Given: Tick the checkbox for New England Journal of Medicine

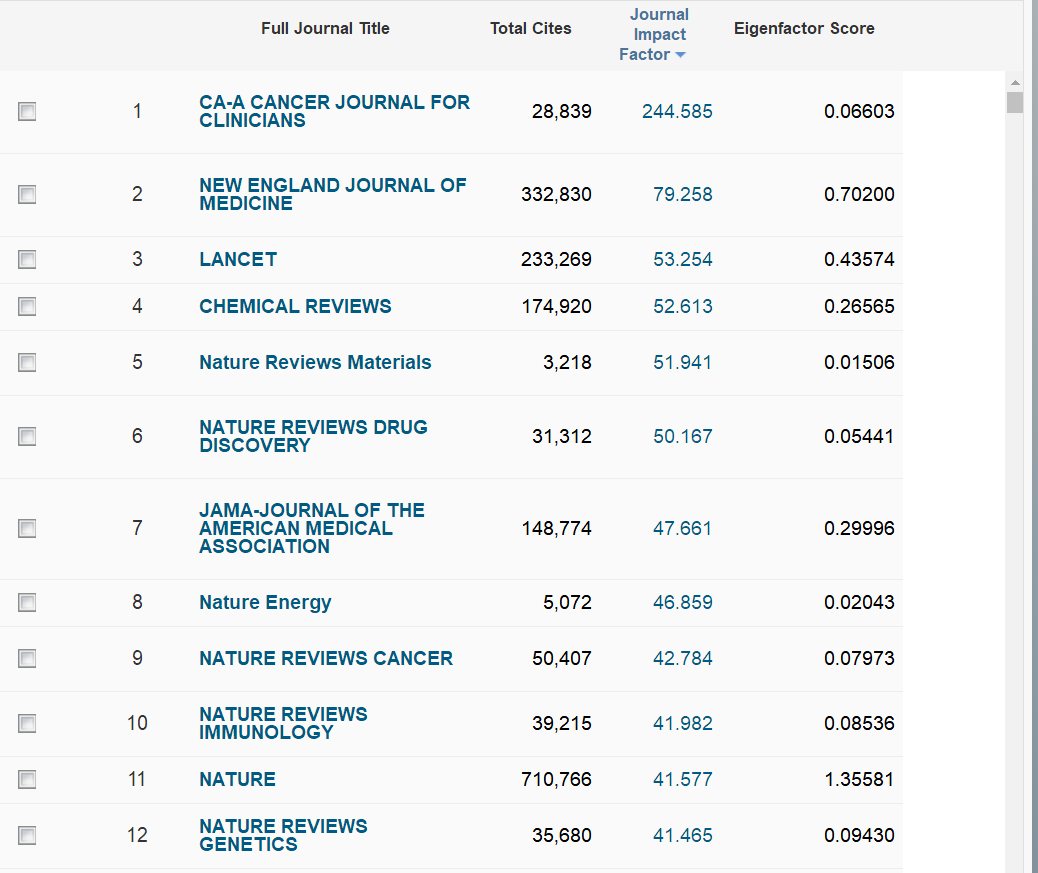Looking at the screenshot, I should pos(27,195).
